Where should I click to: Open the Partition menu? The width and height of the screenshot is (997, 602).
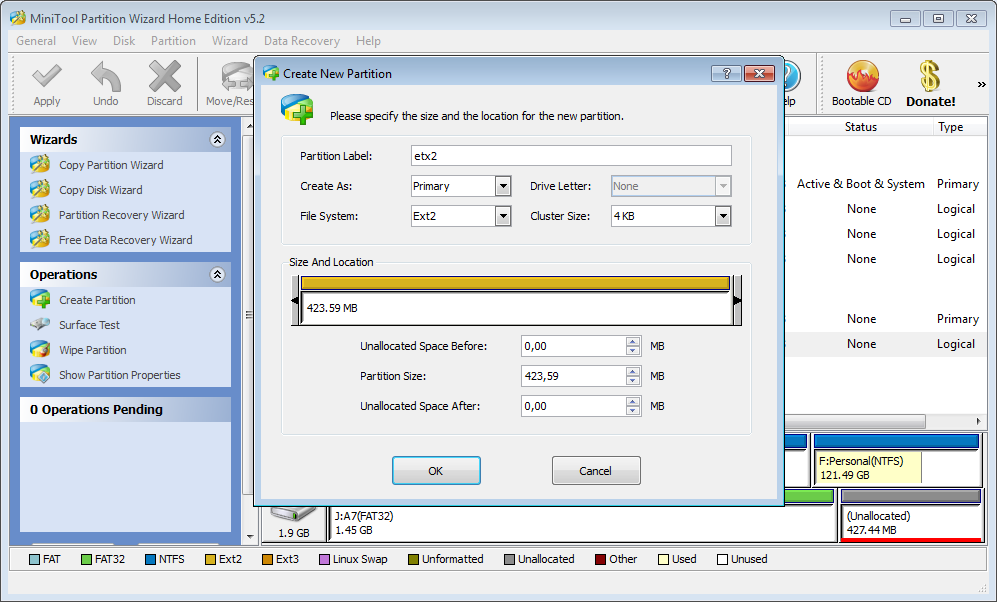(x=174, y=41)
